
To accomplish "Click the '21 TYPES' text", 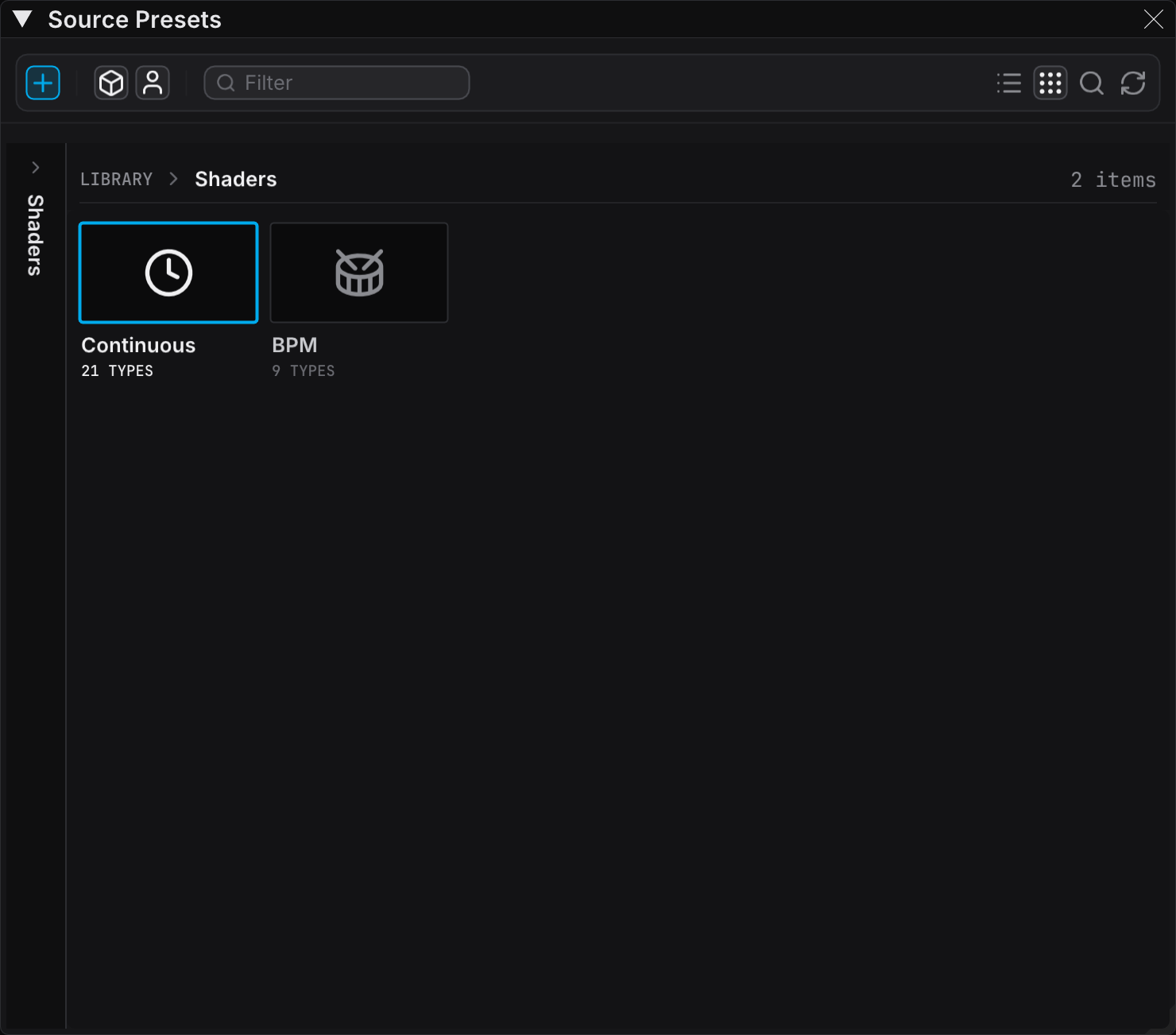I will coord(118,371).
